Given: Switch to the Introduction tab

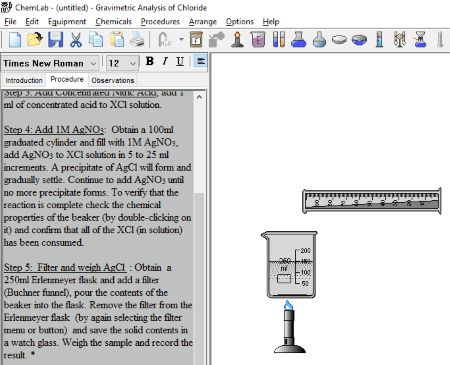Looking at the screenshot, I should [x=24, y=80].
